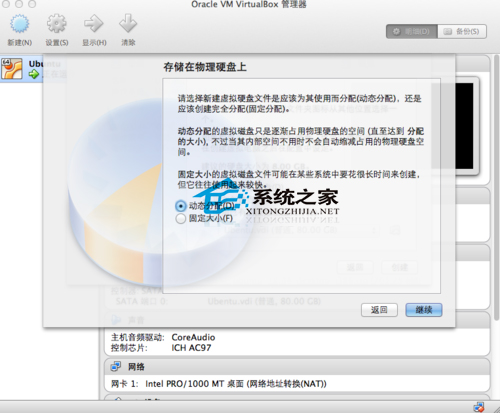Switch to Details (明细) tab
The image size is (500, 413).
pos(412,32)
